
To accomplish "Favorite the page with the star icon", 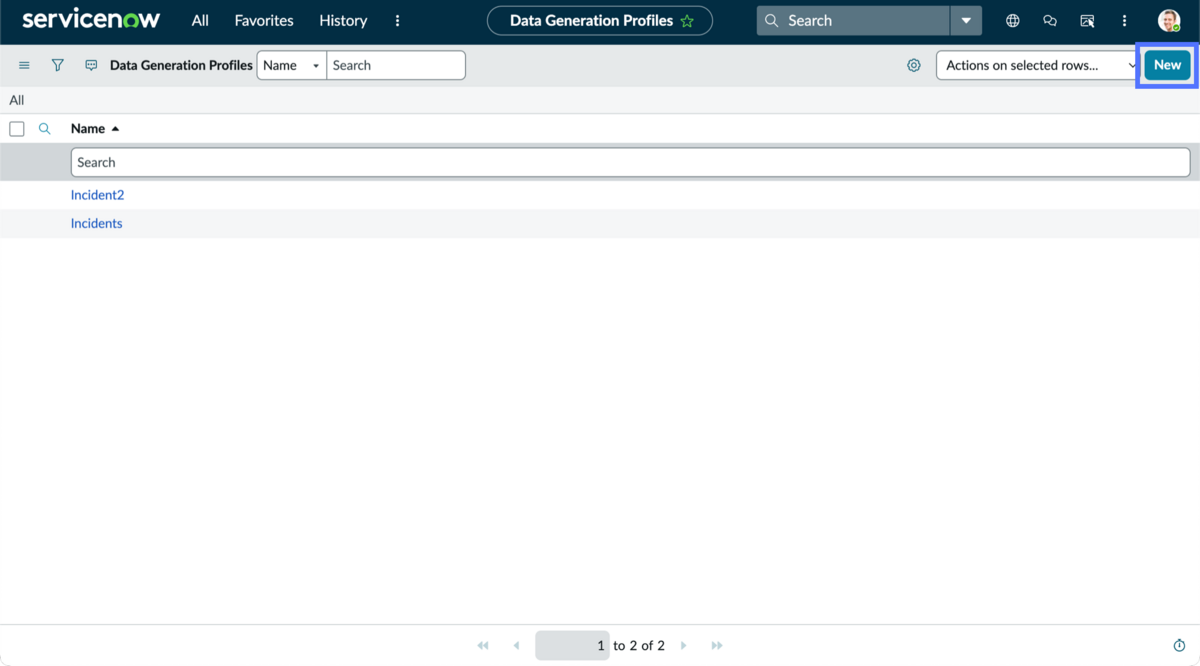I will pos(687,21).
